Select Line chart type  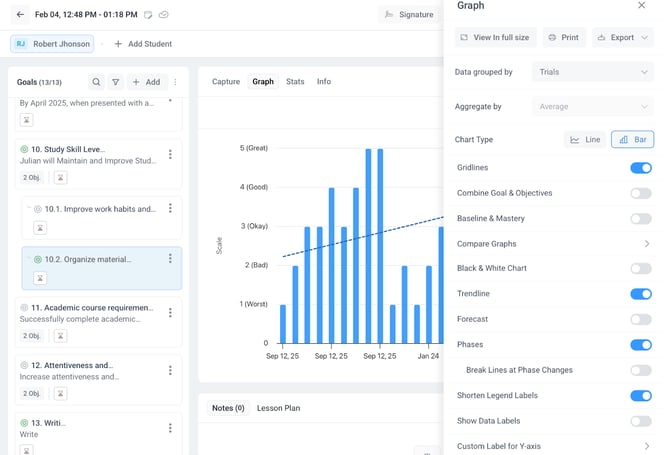pos(586,140)
